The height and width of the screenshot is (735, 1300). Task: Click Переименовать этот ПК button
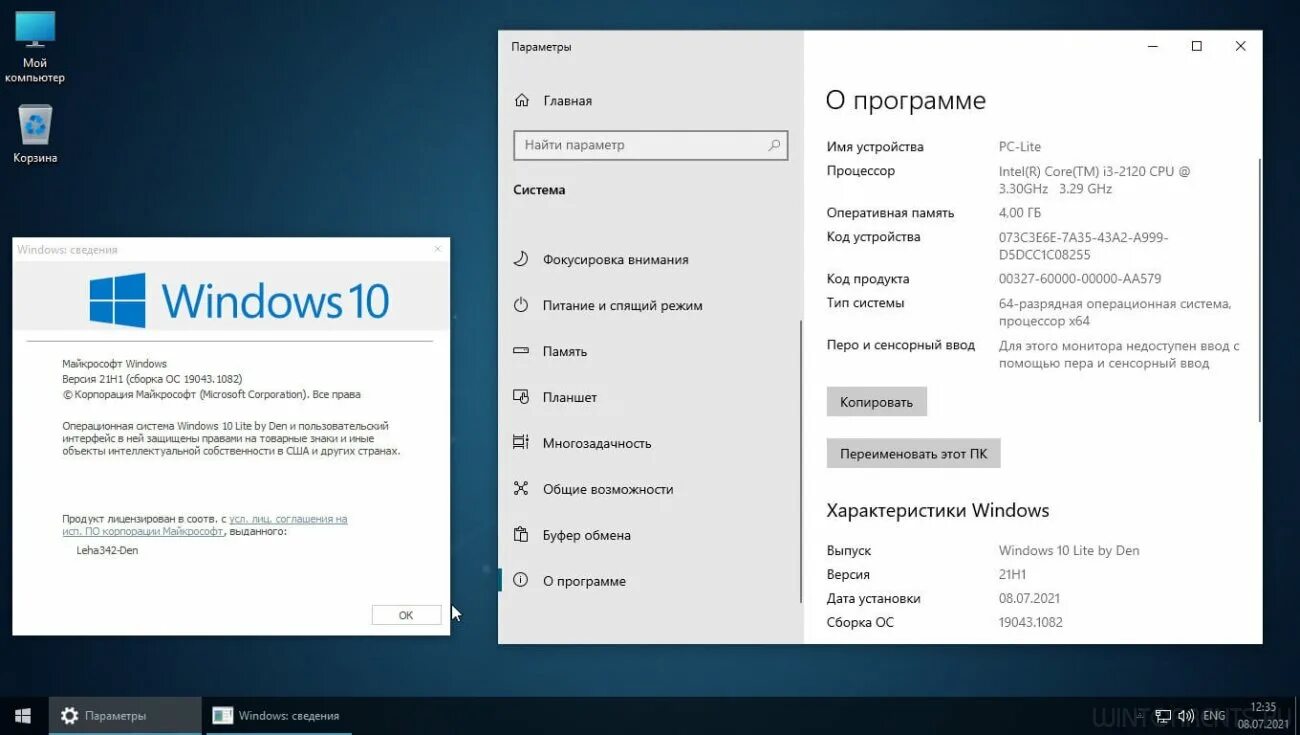tap(913, 453)
